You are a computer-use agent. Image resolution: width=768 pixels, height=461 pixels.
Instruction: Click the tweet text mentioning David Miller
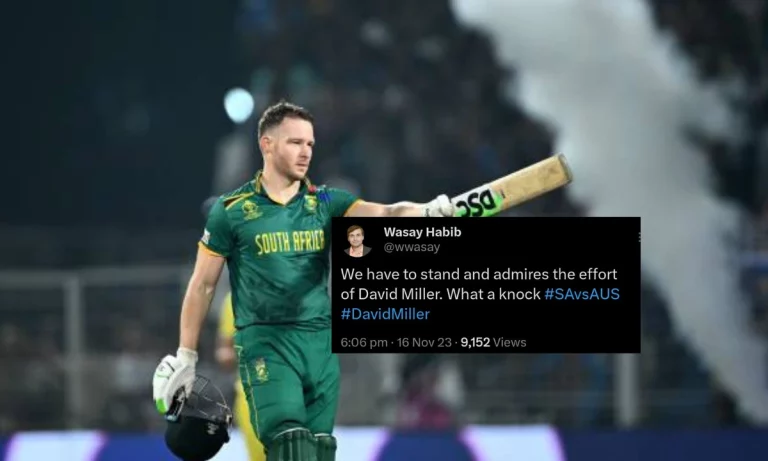480,293
